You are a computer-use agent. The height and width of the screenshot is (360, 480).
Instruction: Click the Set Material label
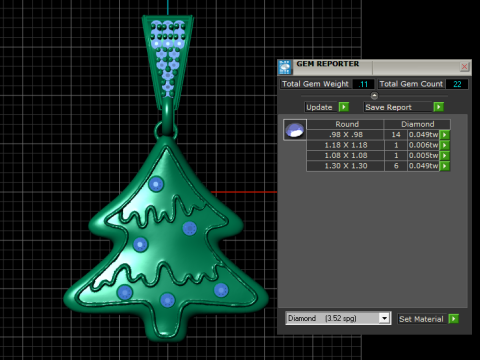pos(421,319)
